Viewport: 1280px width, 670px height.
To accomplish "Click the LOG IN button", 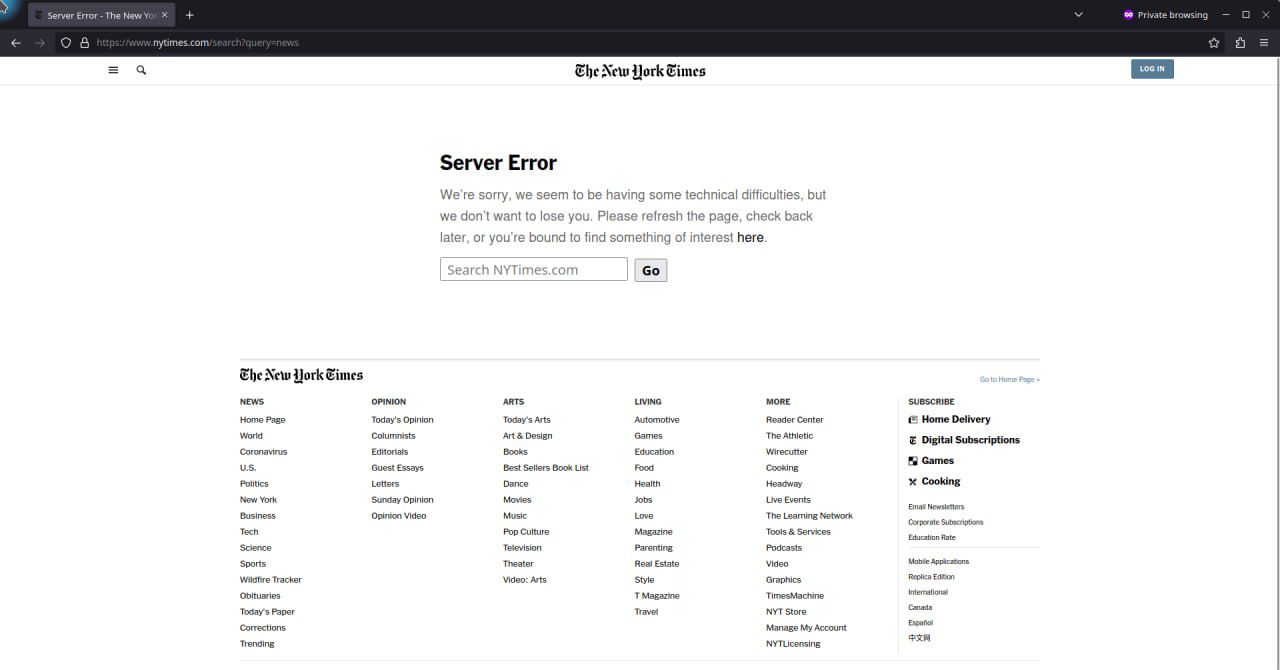I will click(1152, 69).
